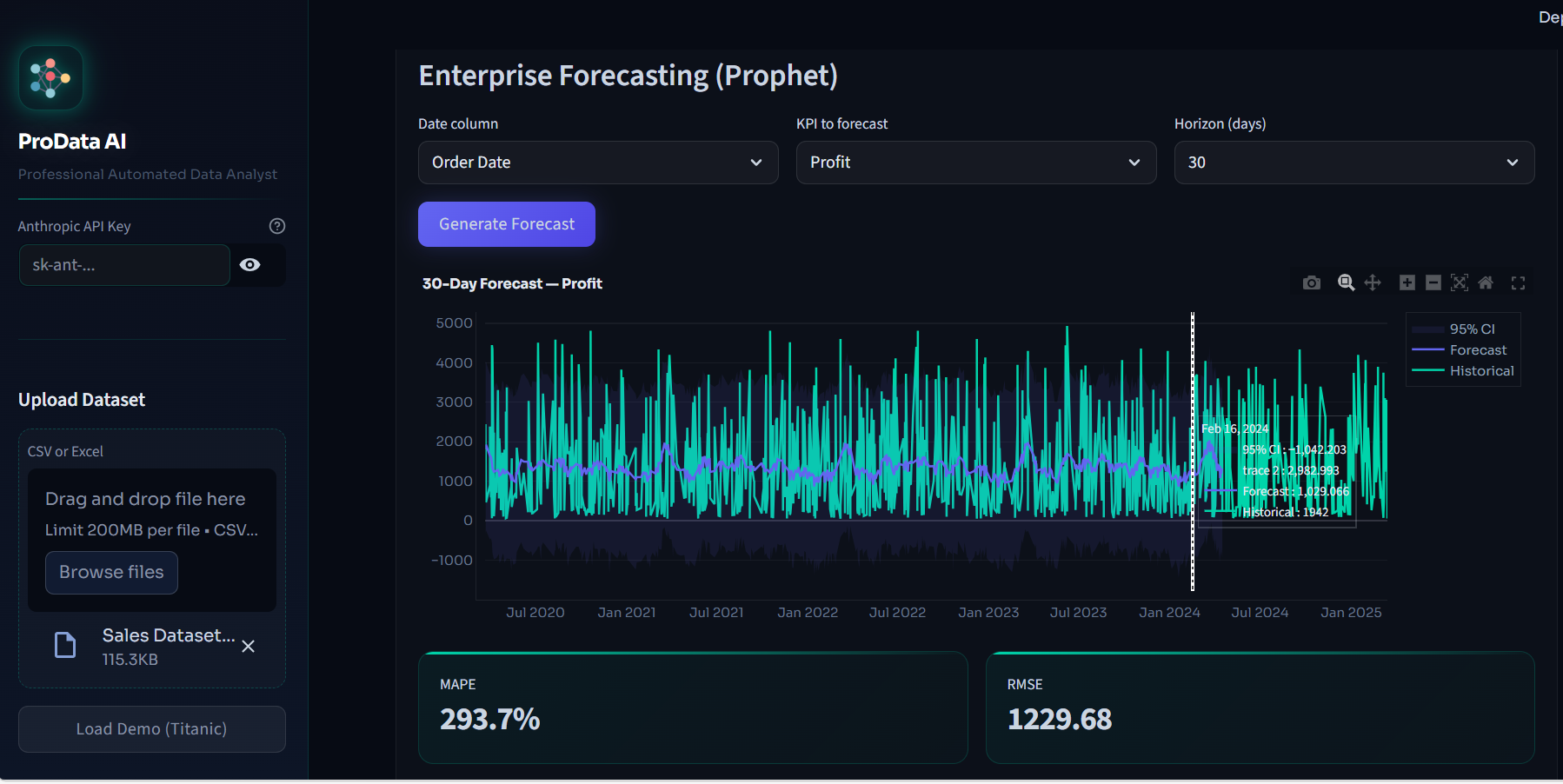Enter fullscreen via the last modebar icon
The height and width of the screenshot is (784, 1563).
(1518, 282)
